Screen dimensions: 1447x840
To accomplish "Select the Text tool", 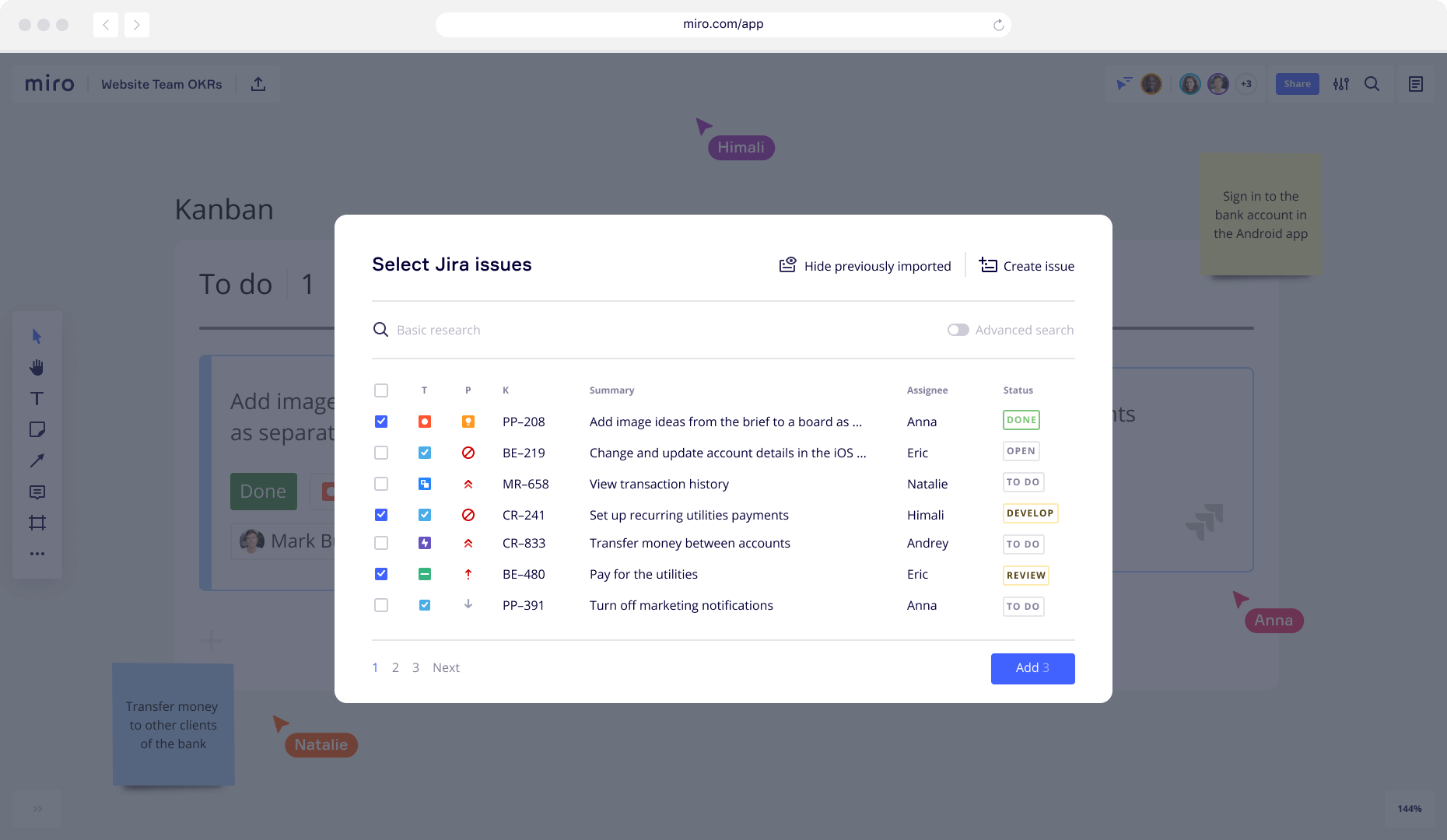I will pos(37,398).
